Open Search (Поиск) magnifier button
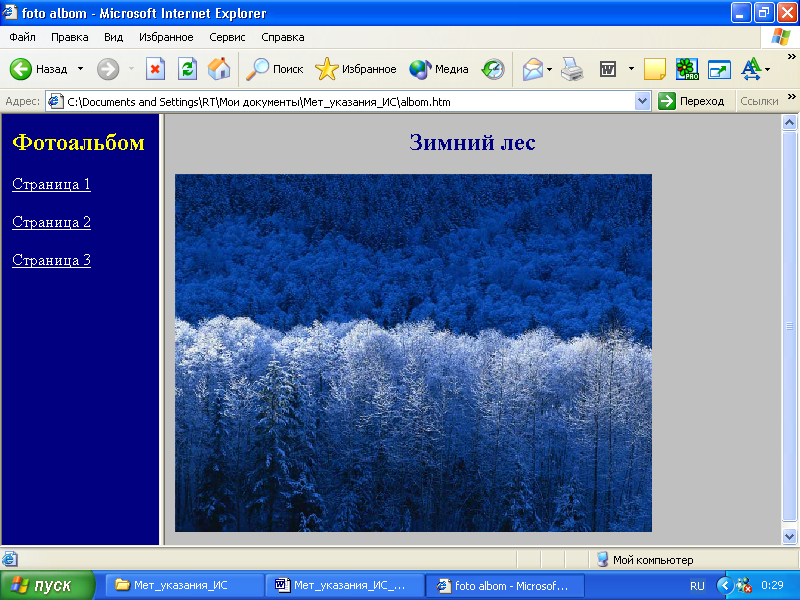Image resolution: width=800 pixels, height=600 pixels. (274, 69)
